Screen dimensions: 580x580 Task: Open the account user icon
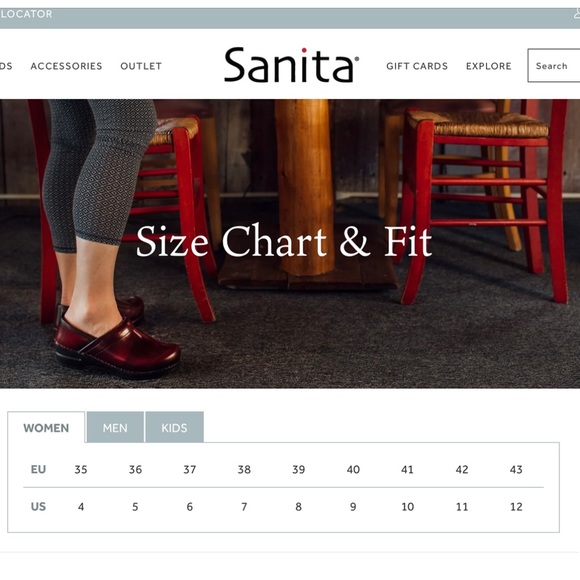[577, 14]
